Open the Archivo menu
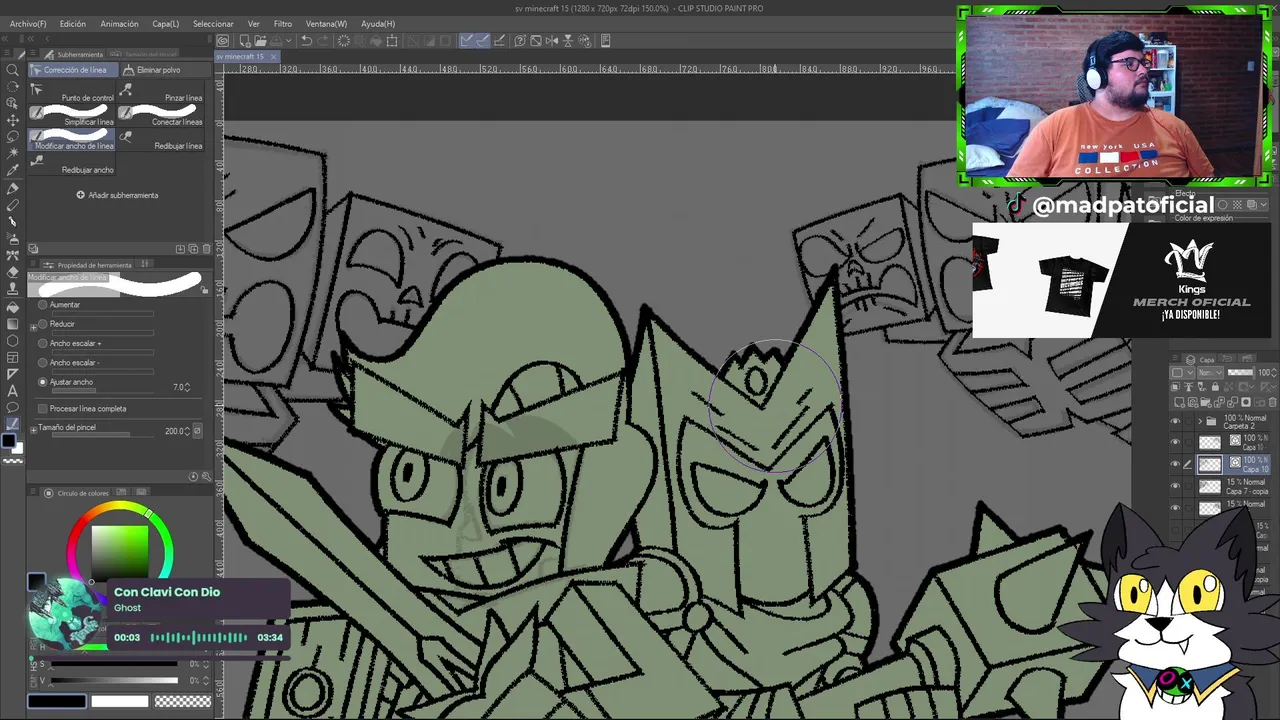 tap(28, 23)
